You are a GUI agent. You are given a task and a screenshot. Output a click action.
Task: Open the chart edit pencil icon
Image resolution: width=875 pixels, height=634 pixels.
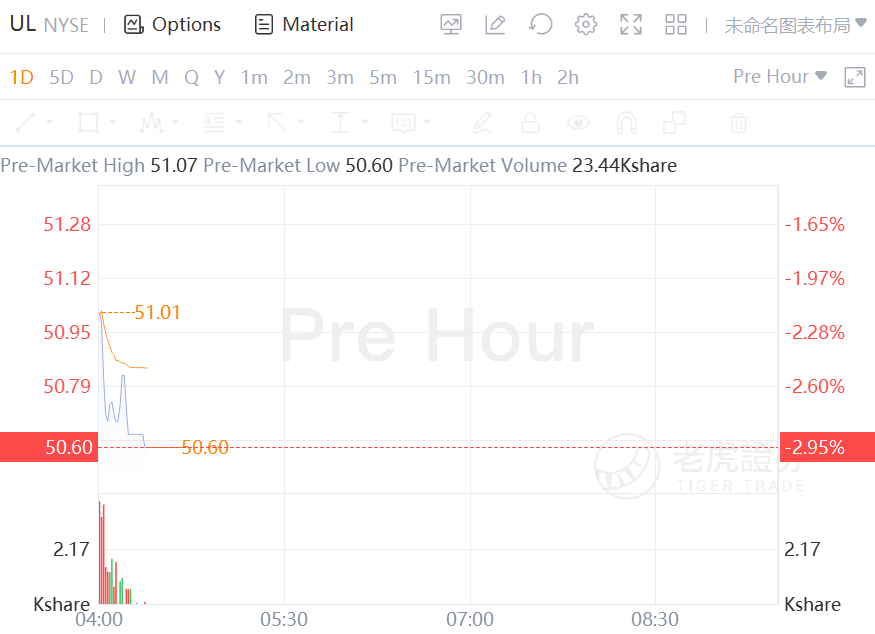pyautogui.click(x=495, y=25)
